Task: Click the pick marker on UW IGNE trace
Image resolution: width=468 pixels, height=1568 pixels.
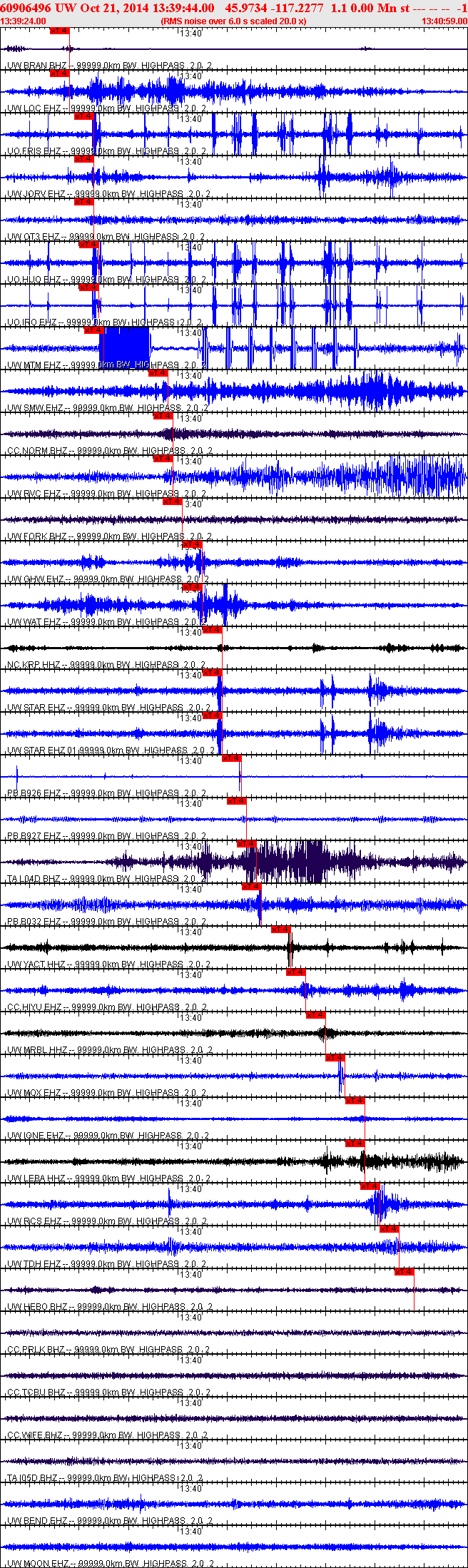Action: (x=355, y=1101)
